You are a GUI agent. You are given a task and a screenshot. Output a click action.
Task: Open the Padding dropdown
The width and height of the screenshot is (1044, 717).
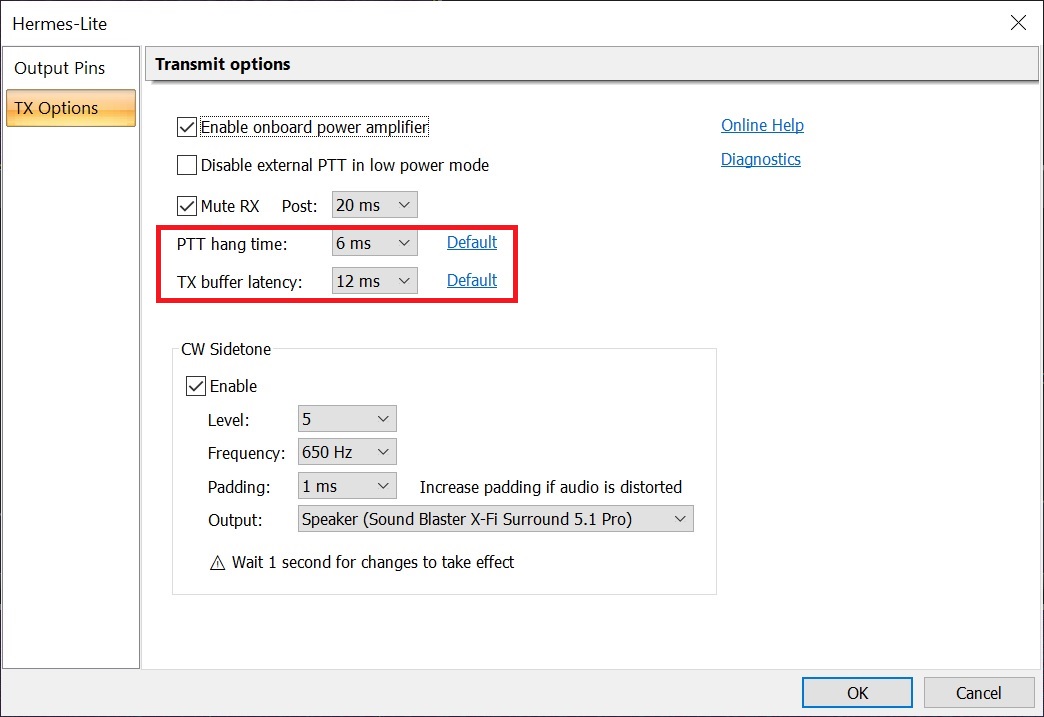[347, 486]
